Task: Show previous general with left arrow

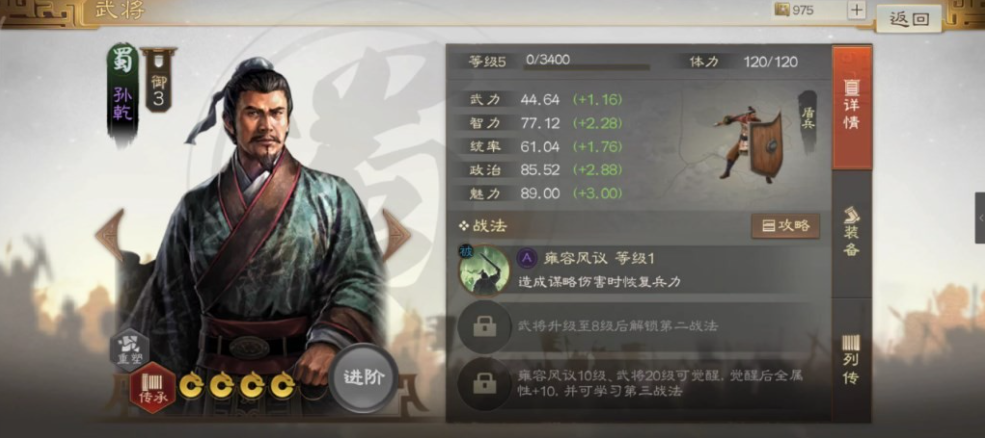Action: 110,236
